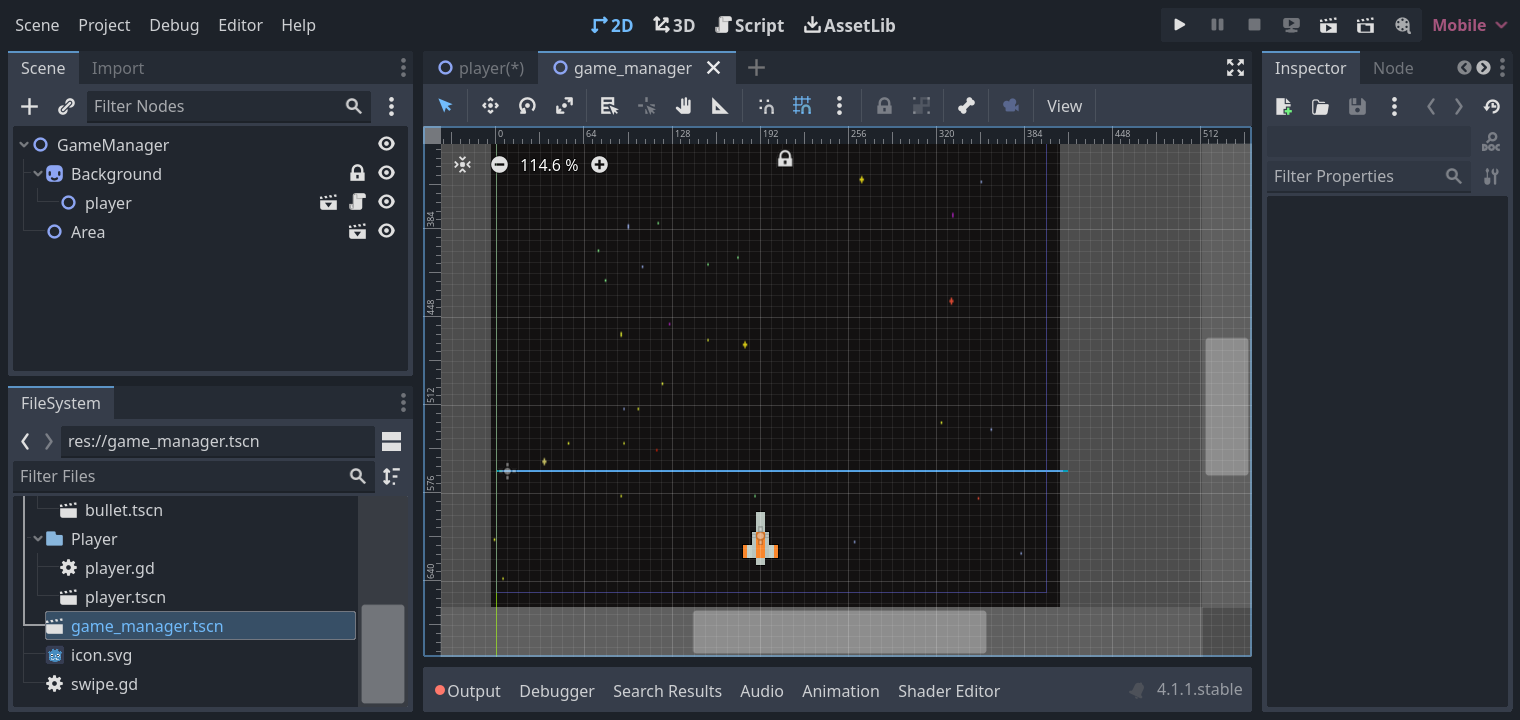Viewport: 1520px width, 720px height.
Task: Click Run Current Scene clapperboard icon
Action: [x=1328, y=25]
